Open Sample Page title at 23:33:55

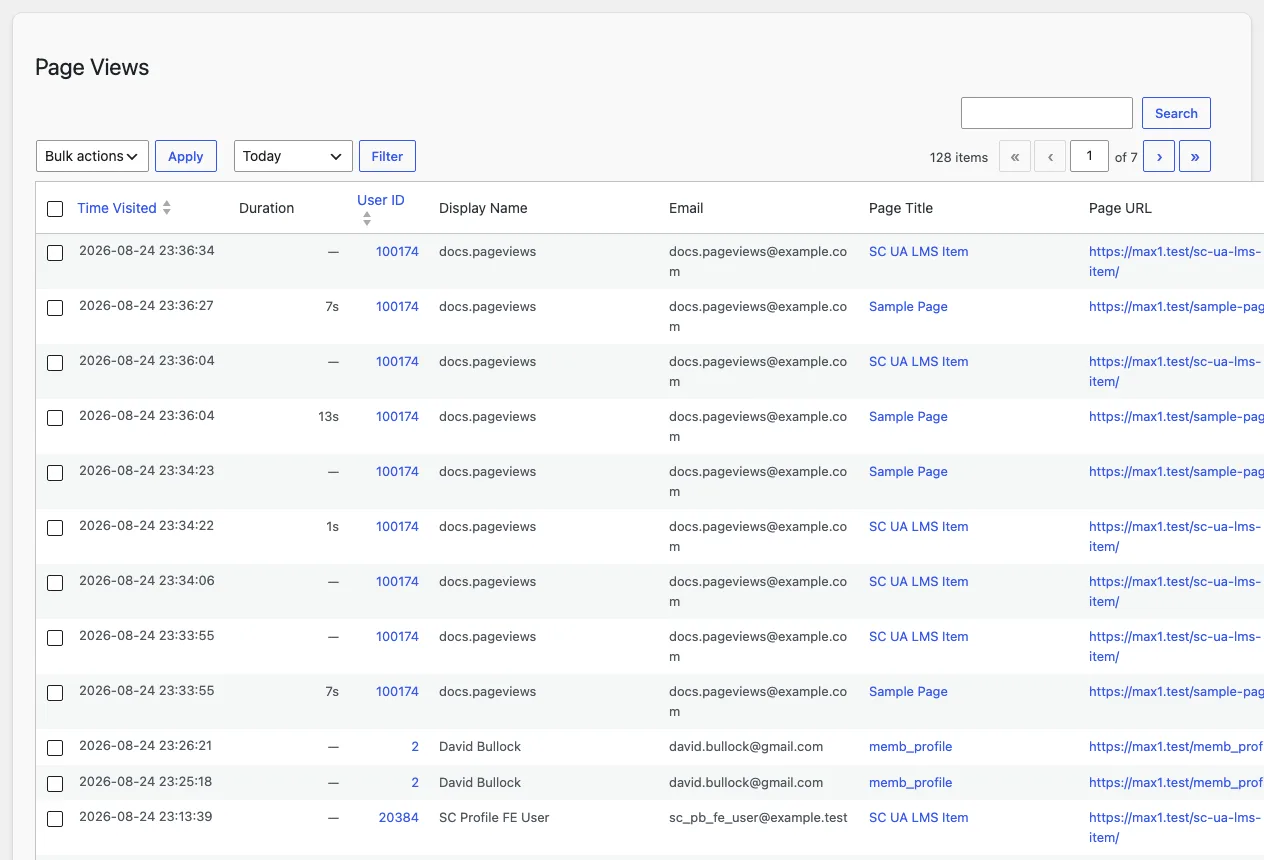(x=908, y=692)
